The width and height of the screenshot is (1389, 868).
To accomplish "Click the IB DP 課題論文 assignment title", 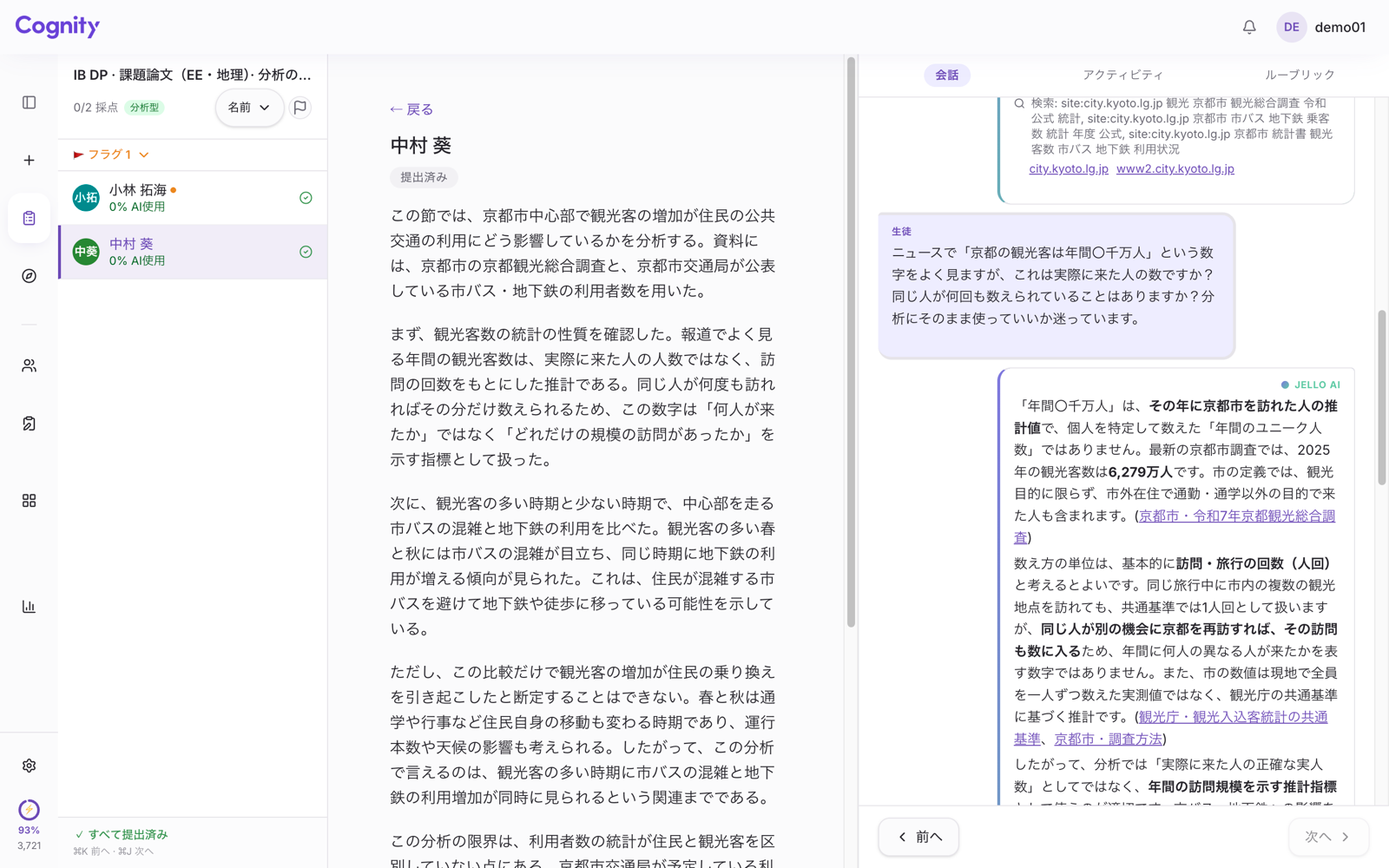I will point(192,75).
